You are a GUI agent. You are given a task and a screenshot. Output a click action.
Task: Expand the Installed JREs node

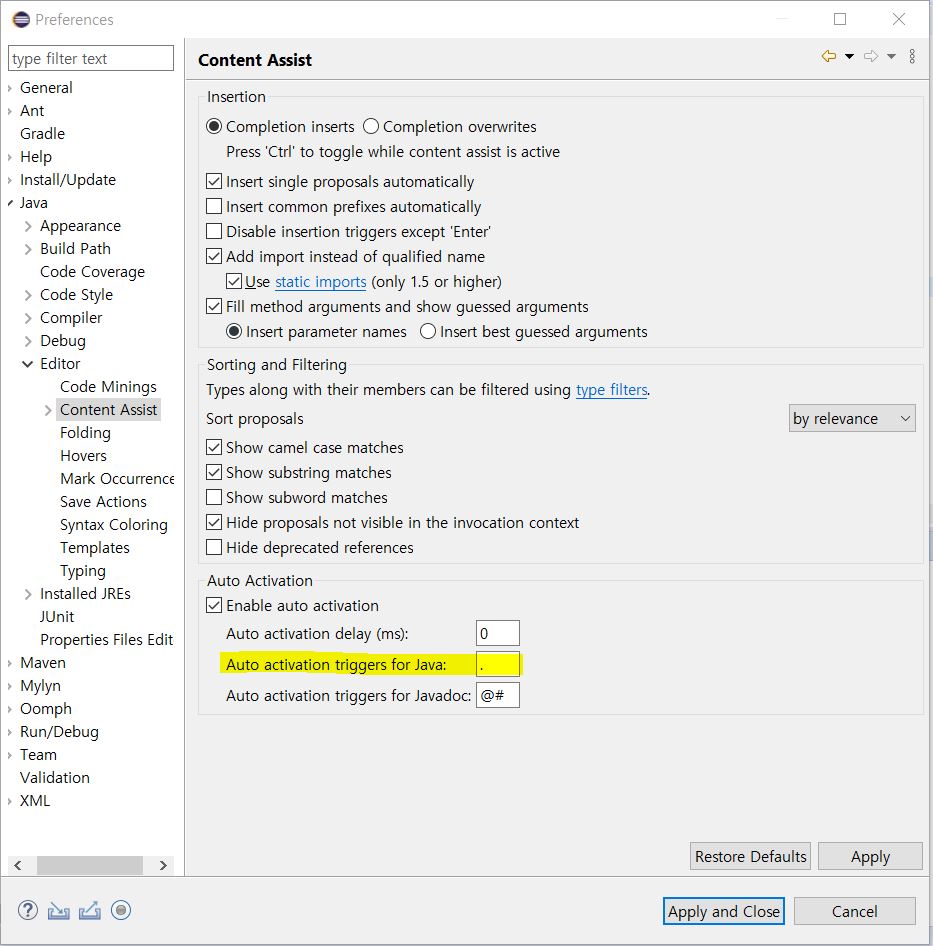click(x=28, y=594)
